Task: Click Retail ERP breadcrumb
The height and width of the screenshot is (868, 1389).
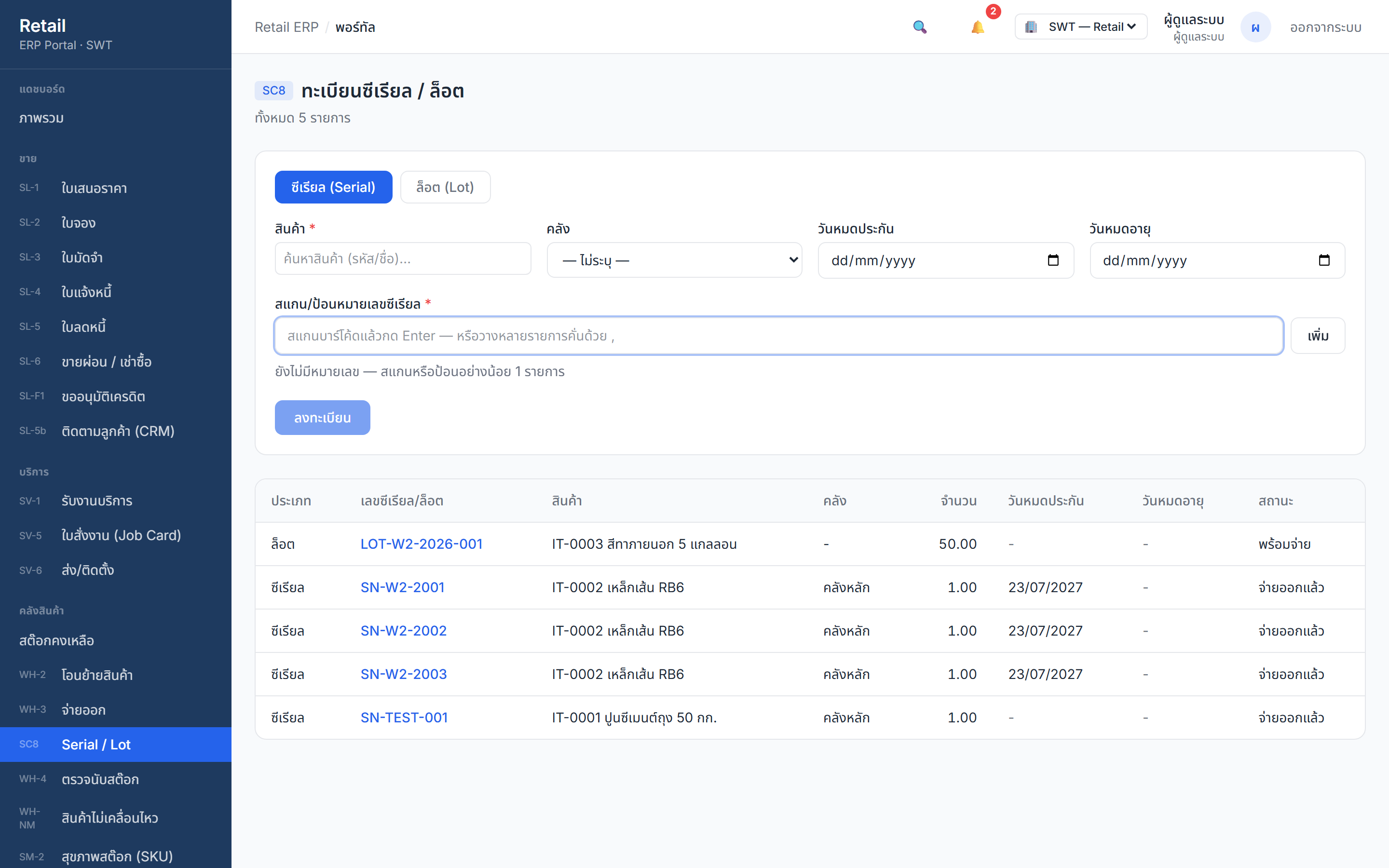Action: pos(286,27)
